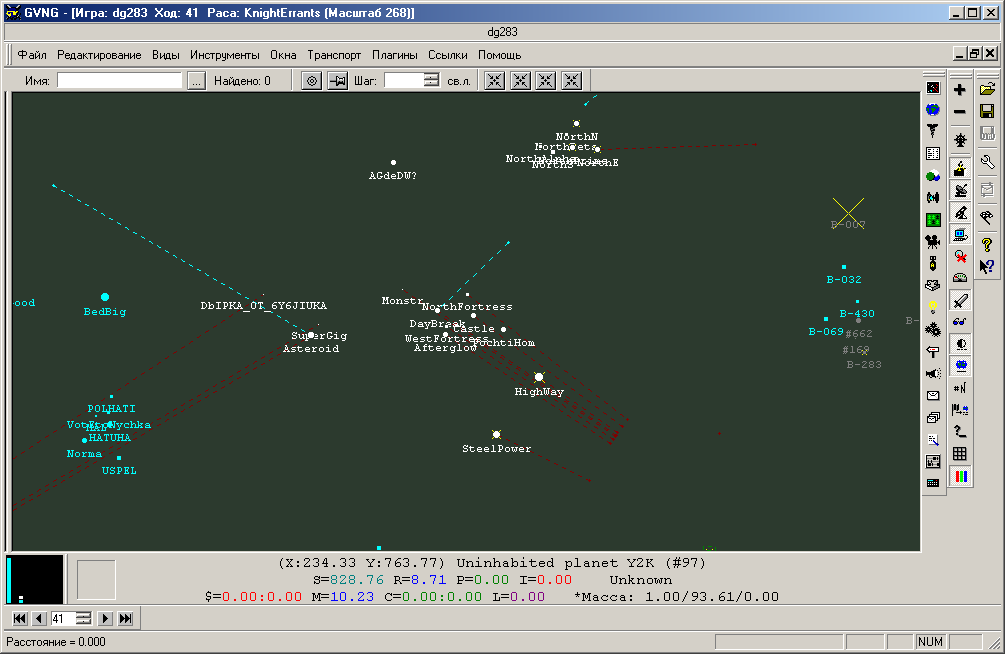Open the Плагины menu
Viewport: 1005px width, 654px height.
click(394, 55)
